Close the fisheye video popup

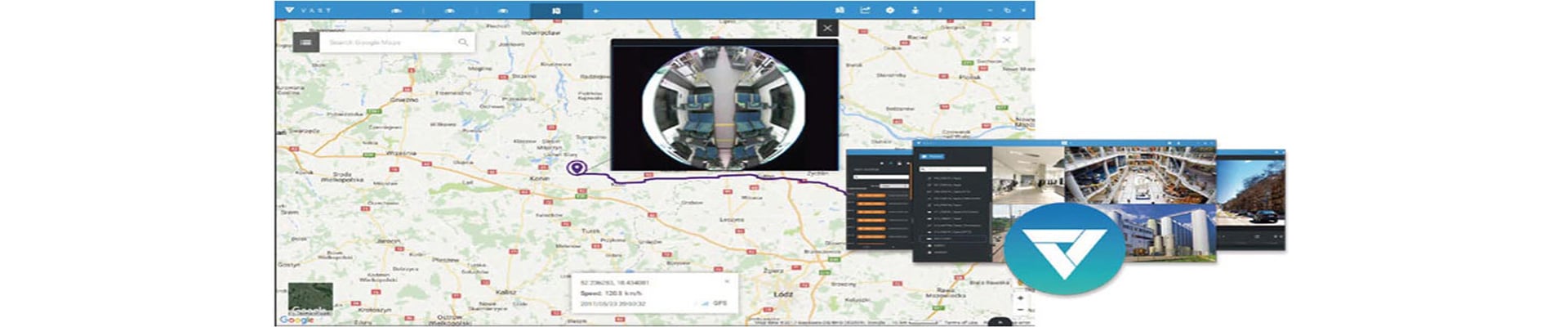(827, 28)
